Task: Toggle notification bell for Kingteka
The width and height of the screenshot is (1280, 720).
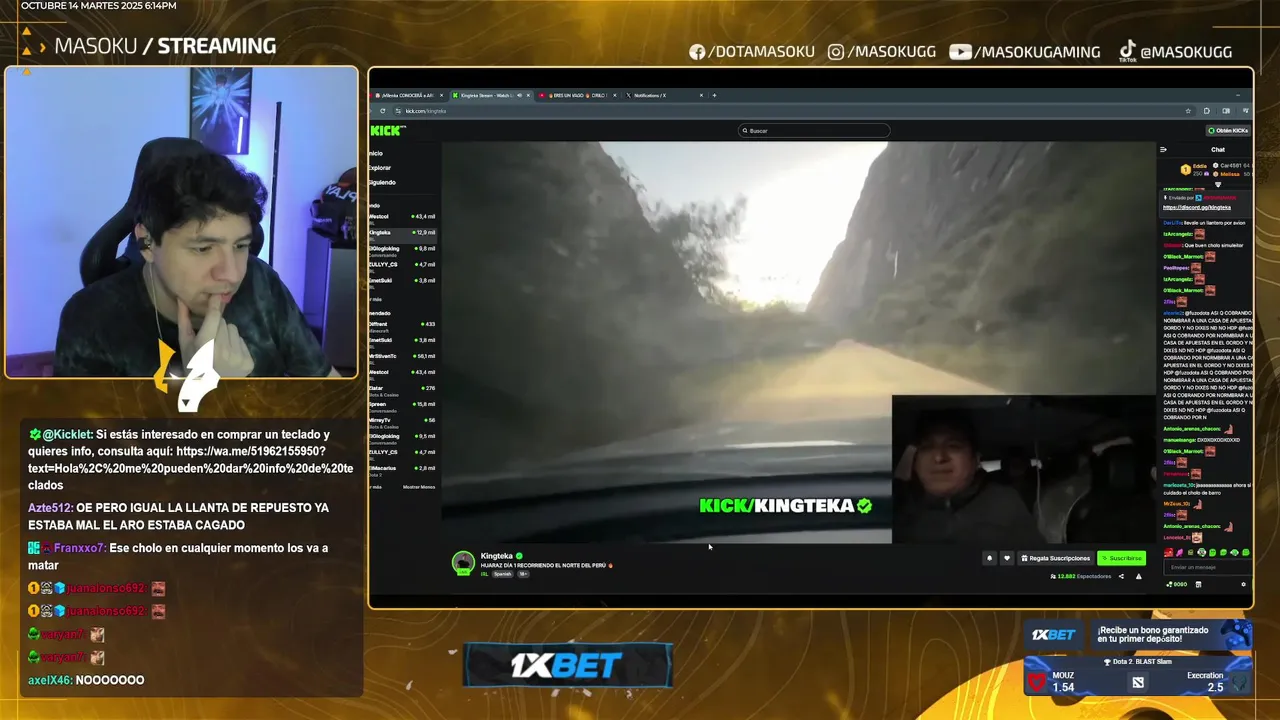Action: pos(990,558)
